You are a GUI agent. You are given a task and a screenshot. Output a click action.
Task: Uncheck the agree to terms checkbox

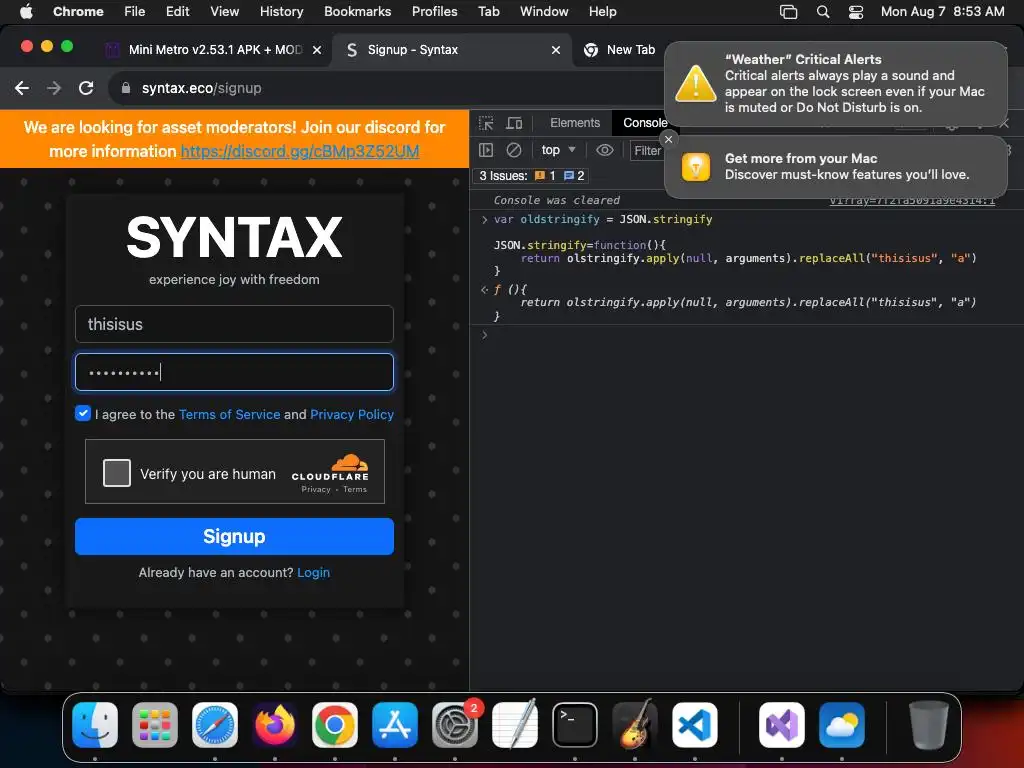coord(83,413)
